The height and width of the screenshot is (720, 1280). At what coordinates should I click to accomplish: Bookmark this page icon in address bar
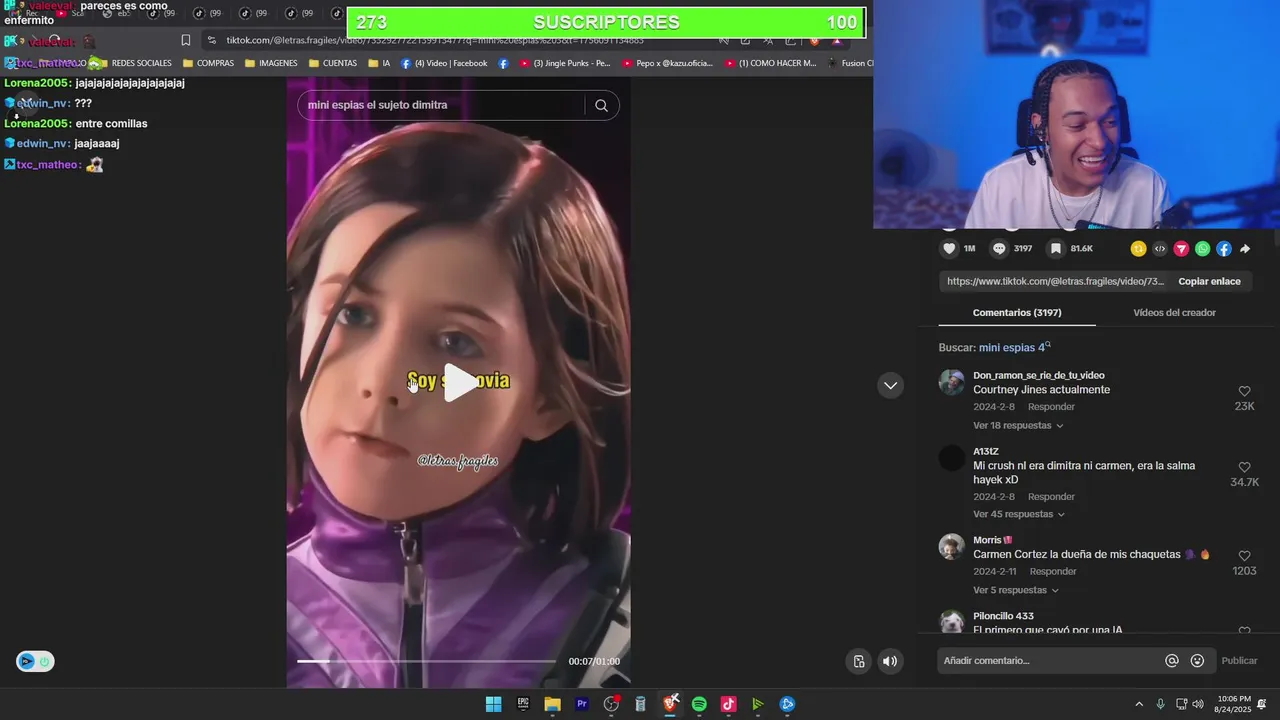185,40
